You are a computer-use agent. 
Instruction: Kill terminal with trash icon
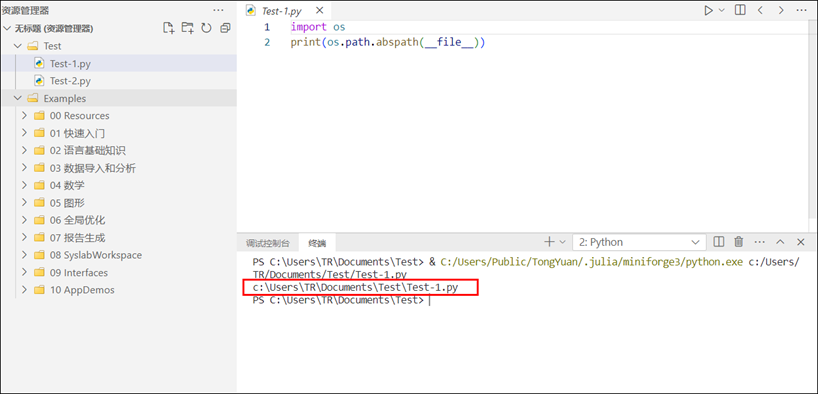tap(739, 242)
